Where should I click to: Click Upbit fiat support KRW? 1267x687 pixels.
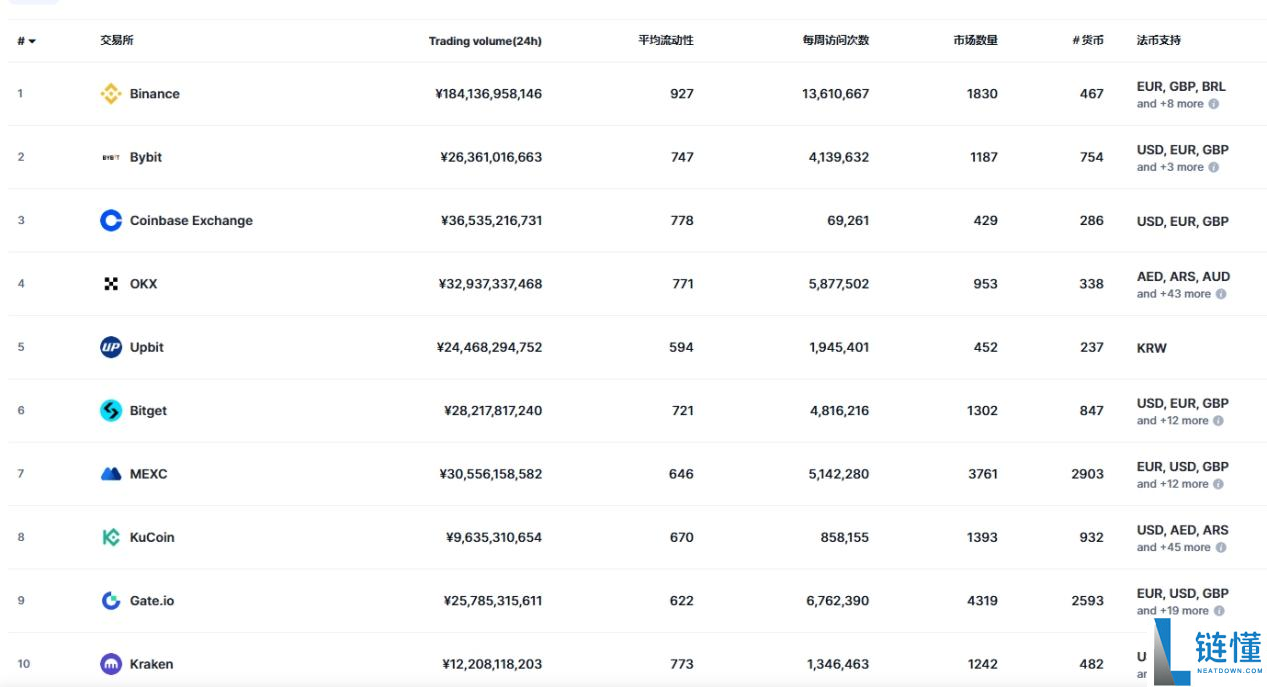click(1152, 348)
